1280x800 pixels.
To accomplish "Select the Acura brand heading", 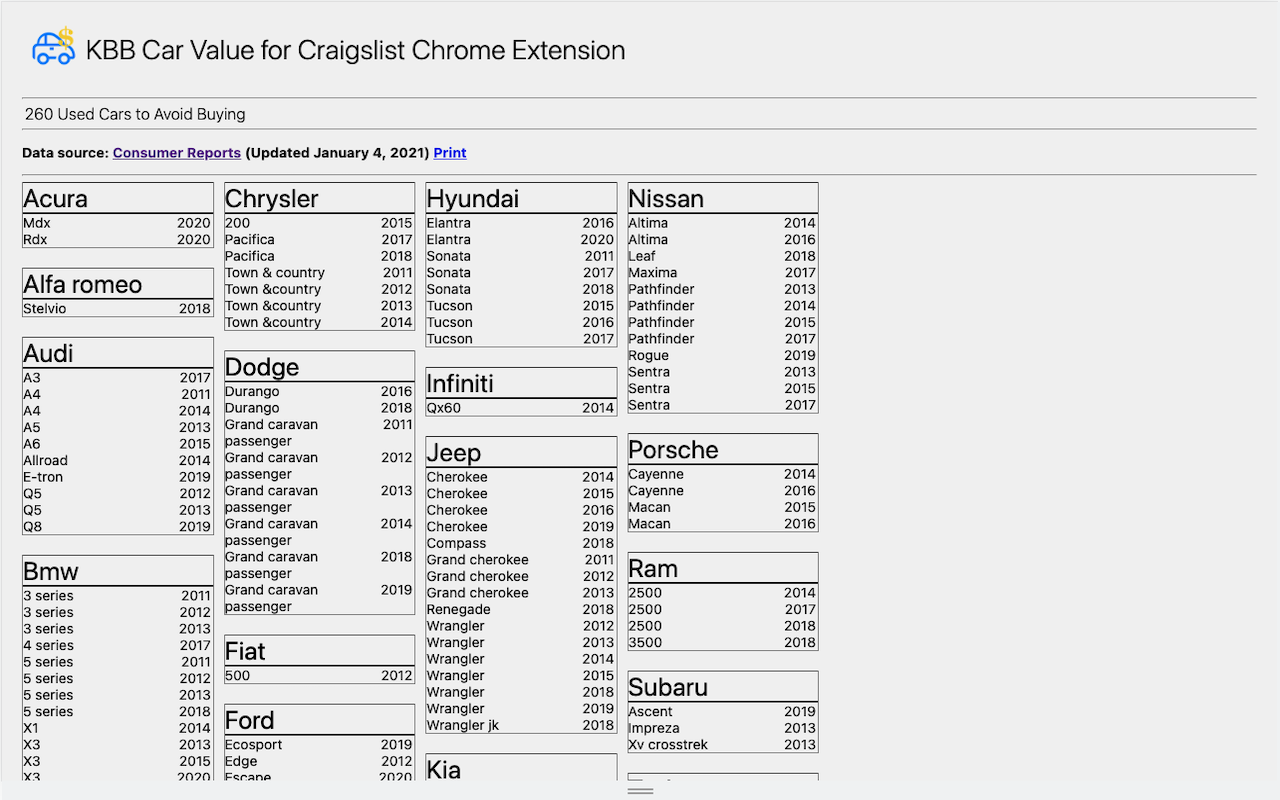I will (x=118, y=198).
